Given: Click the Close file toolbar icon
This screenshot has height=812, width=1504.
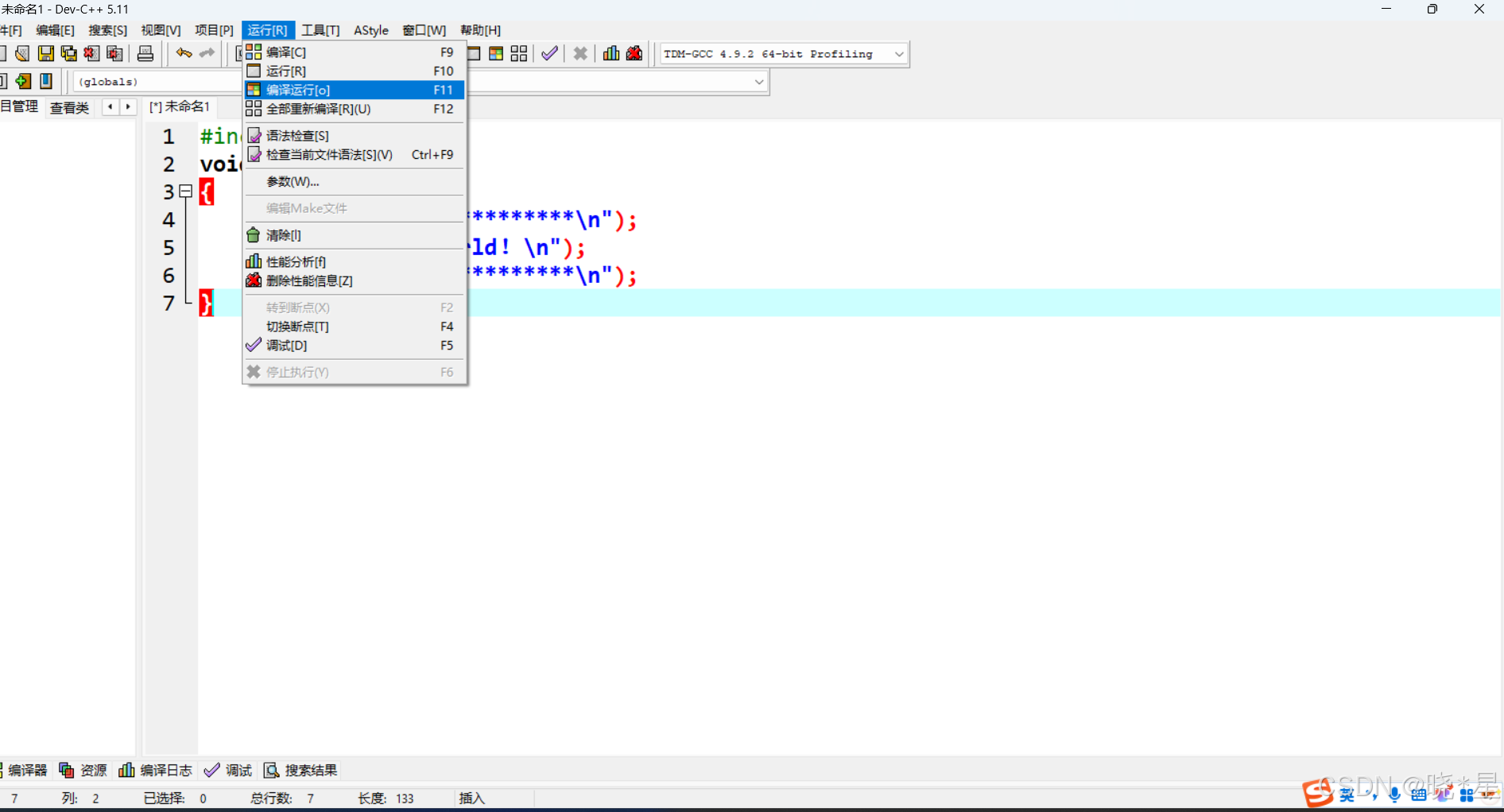Looking at the screenshot, I should click(x=92, y=53).
